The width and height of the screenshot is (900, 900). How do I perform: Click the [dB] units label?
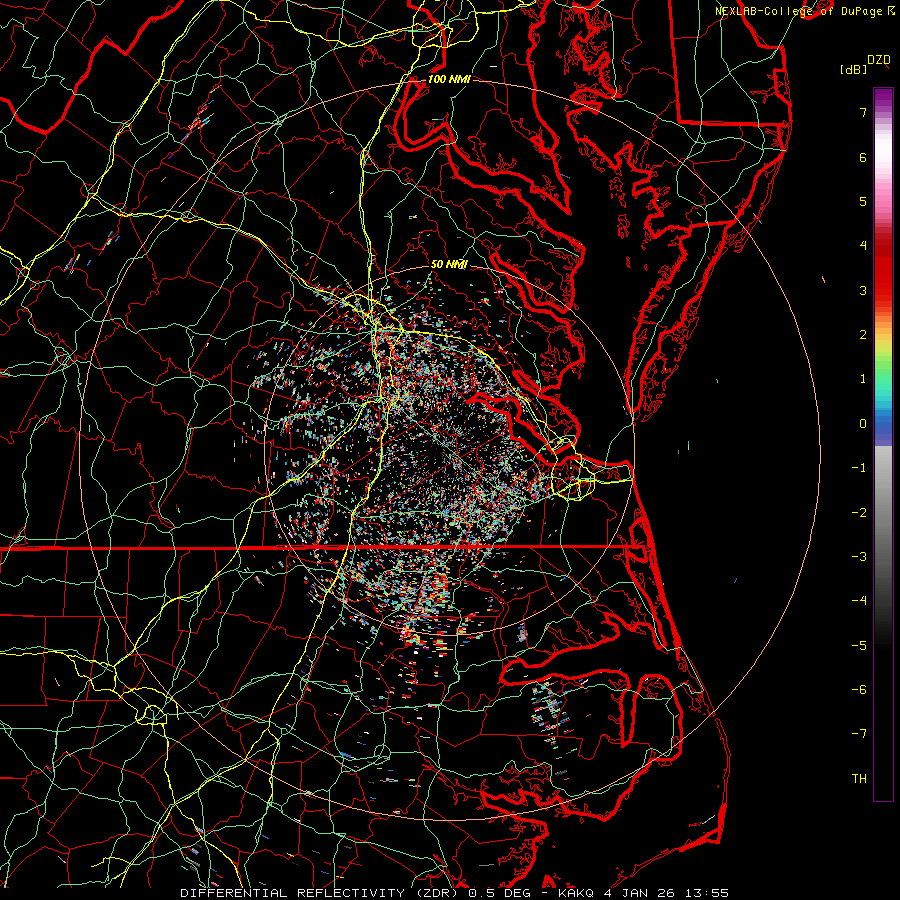(x=853, y=70)
